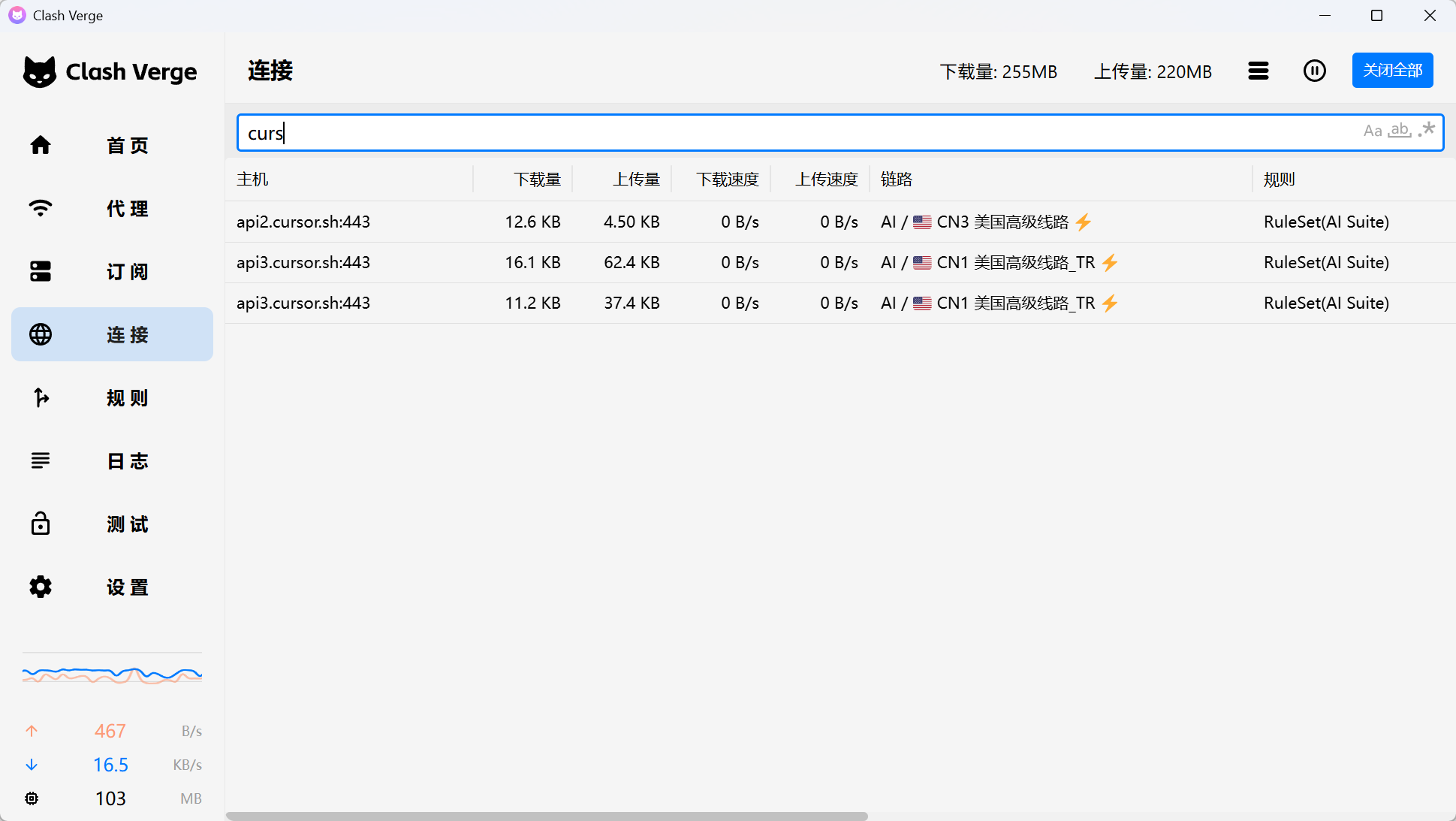Sort by 下载量 column header

point(537,180)
